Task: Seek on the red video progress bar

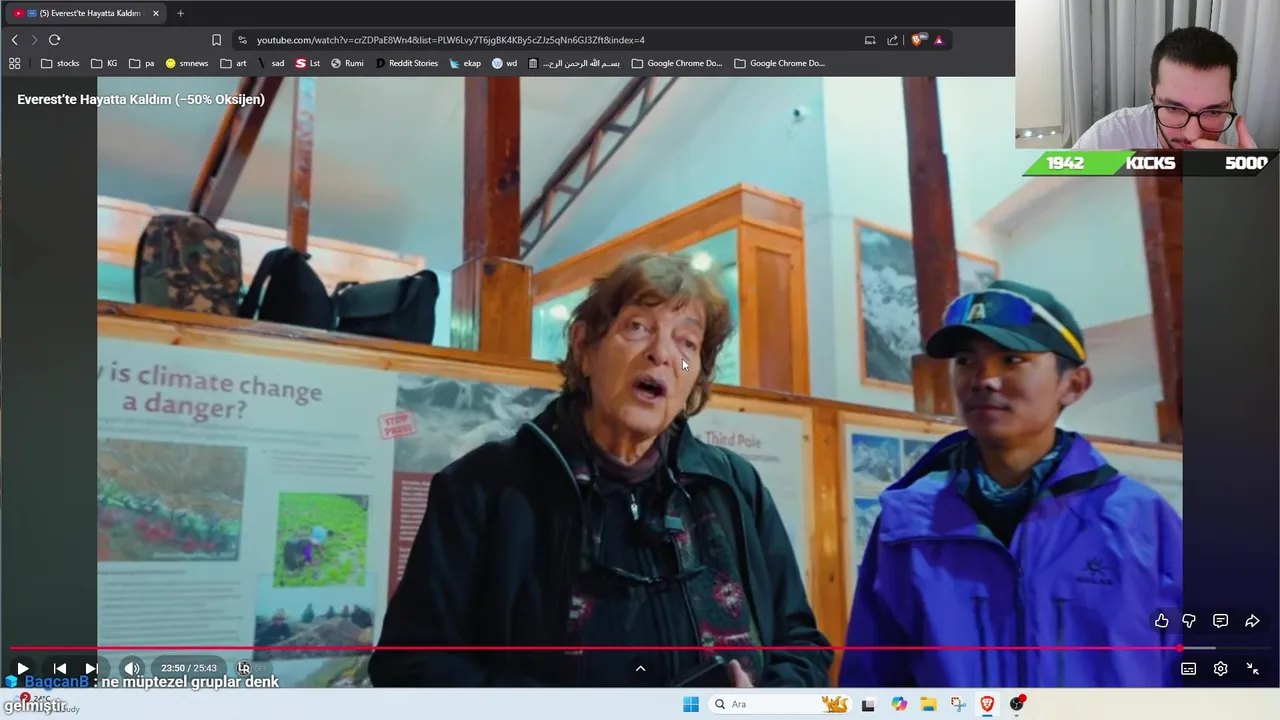Action: pos(640,648)
